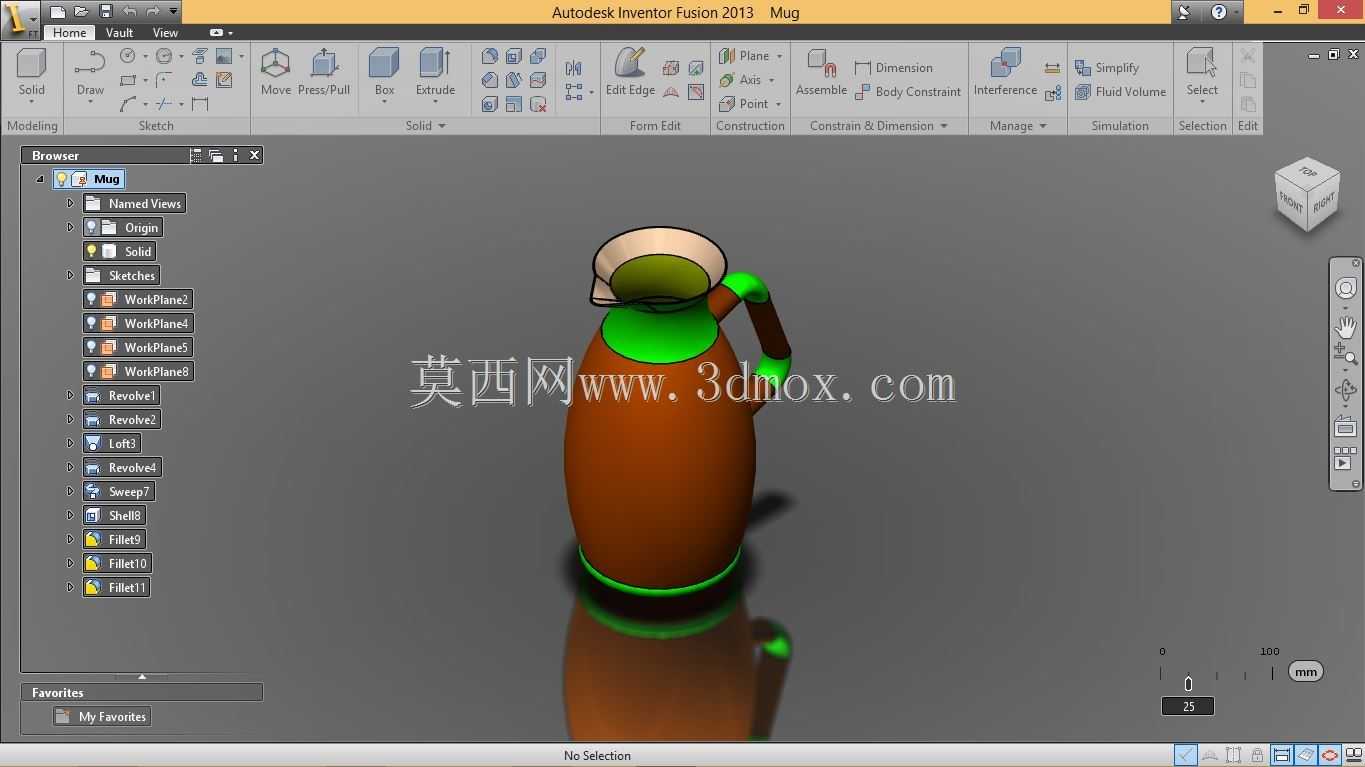Expand the Sketches folder
The image size is (1365, 767).
[70, 275]
